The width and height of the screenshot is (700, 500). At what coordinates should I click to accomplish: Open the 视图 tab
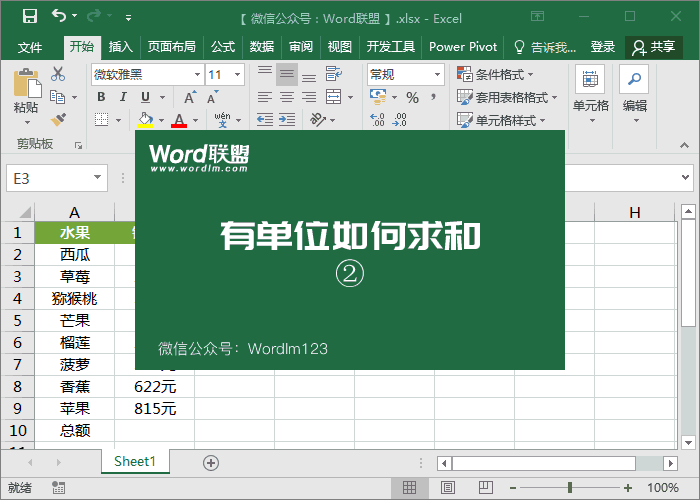tap(340, 47)
